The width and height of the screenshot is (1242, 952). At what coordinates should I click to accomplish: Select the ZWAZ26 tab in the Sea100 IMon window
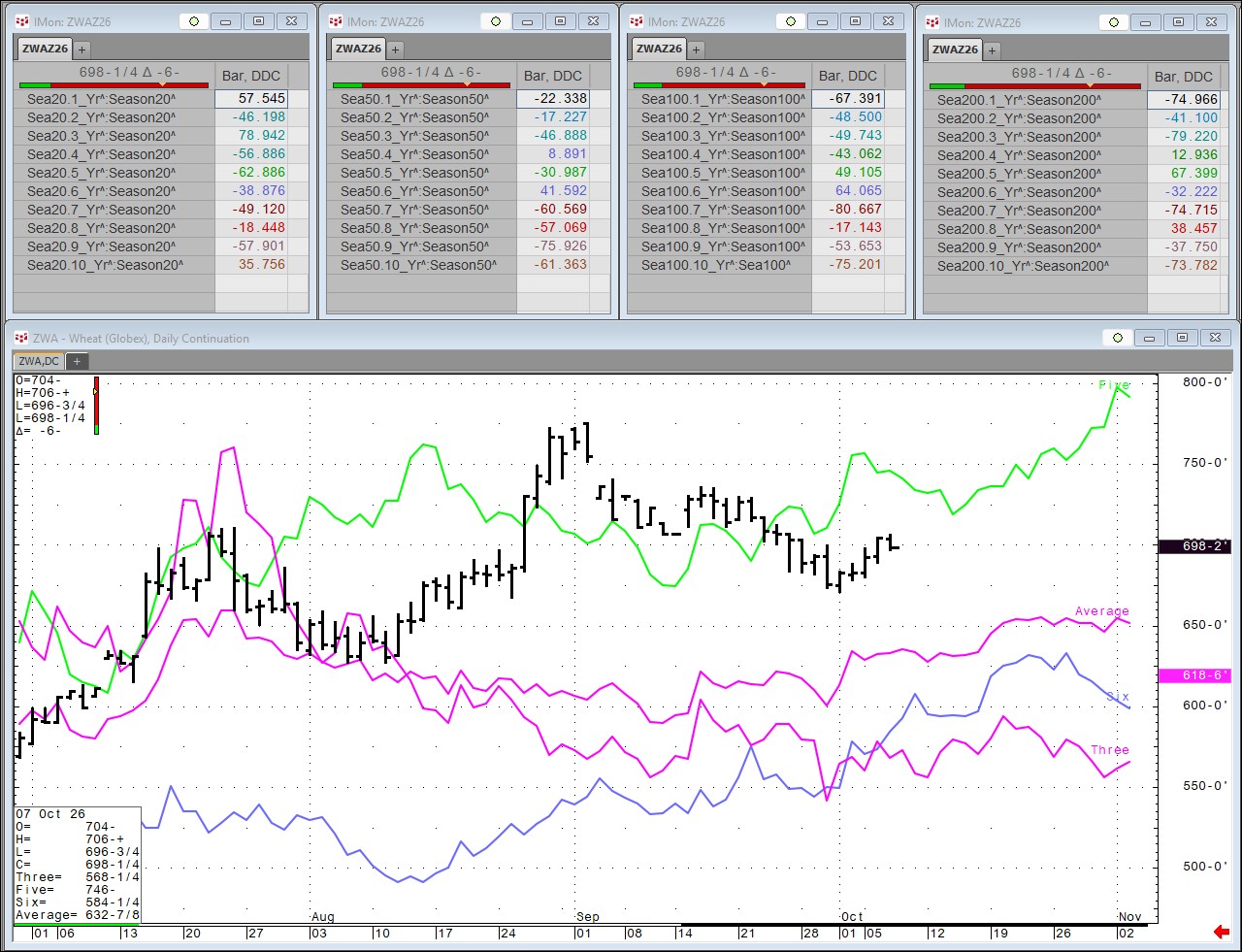[659, 49]
